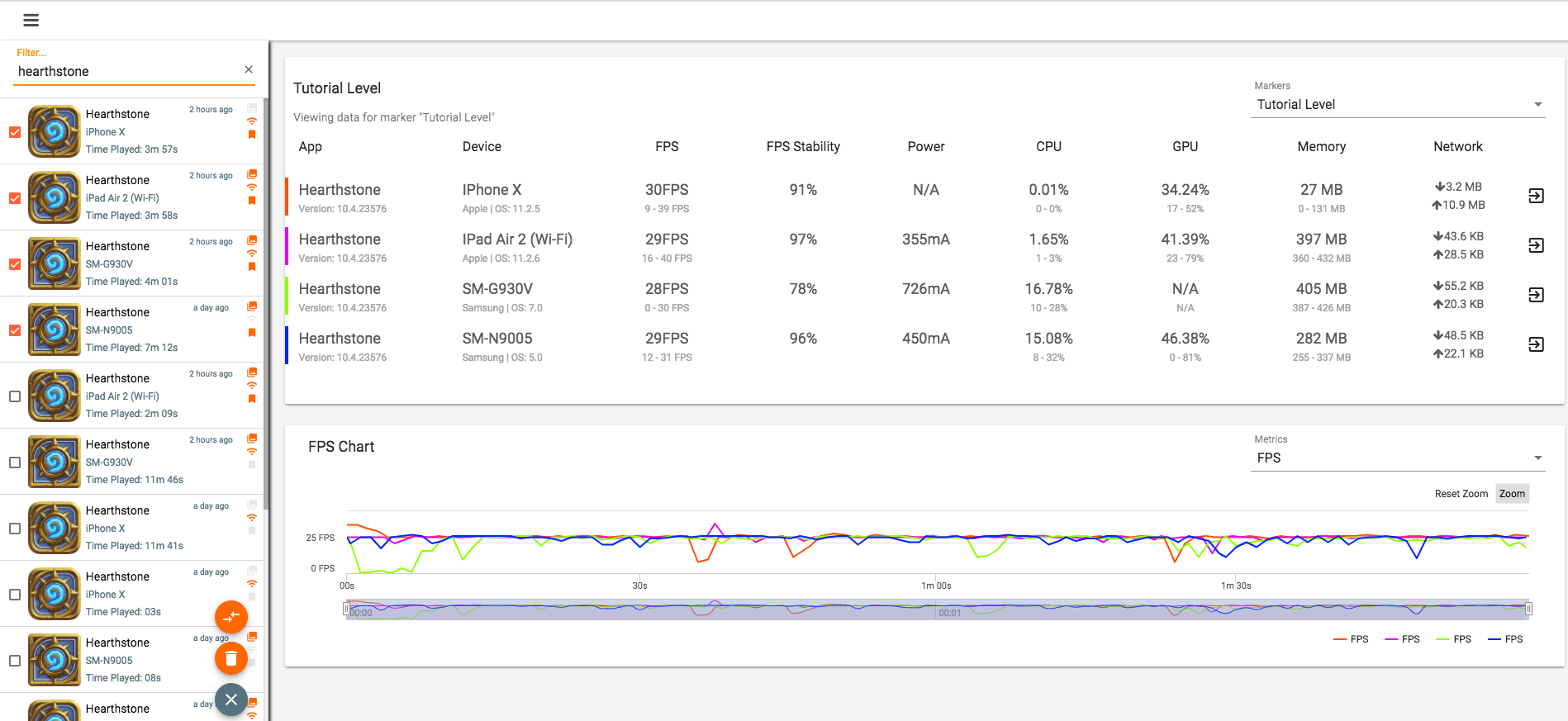
Task: Select Hearthstone thumbnail for iPhone X 3m 57s
Action: [55, 131]
